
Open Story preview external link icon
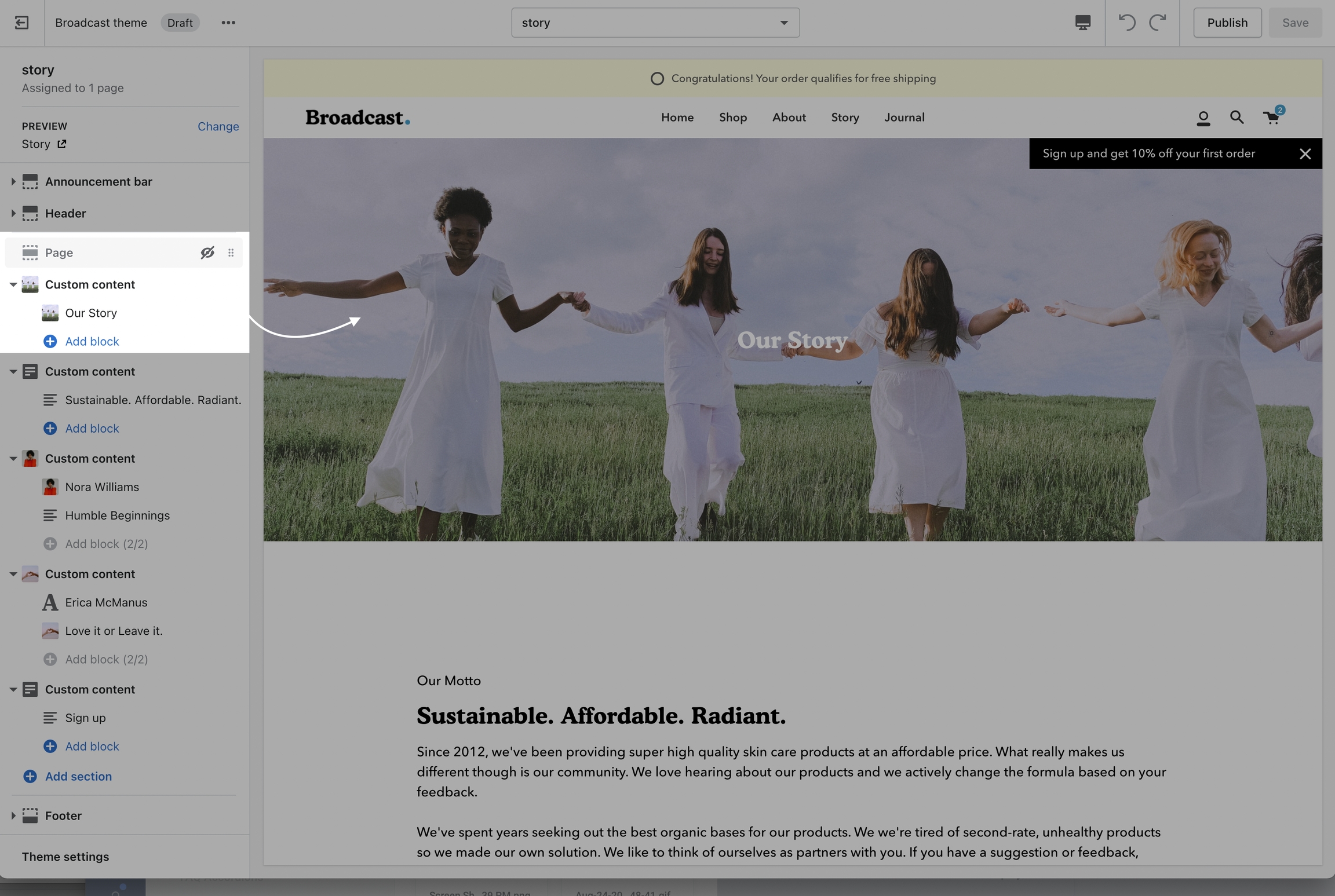[x=61, y=144]
